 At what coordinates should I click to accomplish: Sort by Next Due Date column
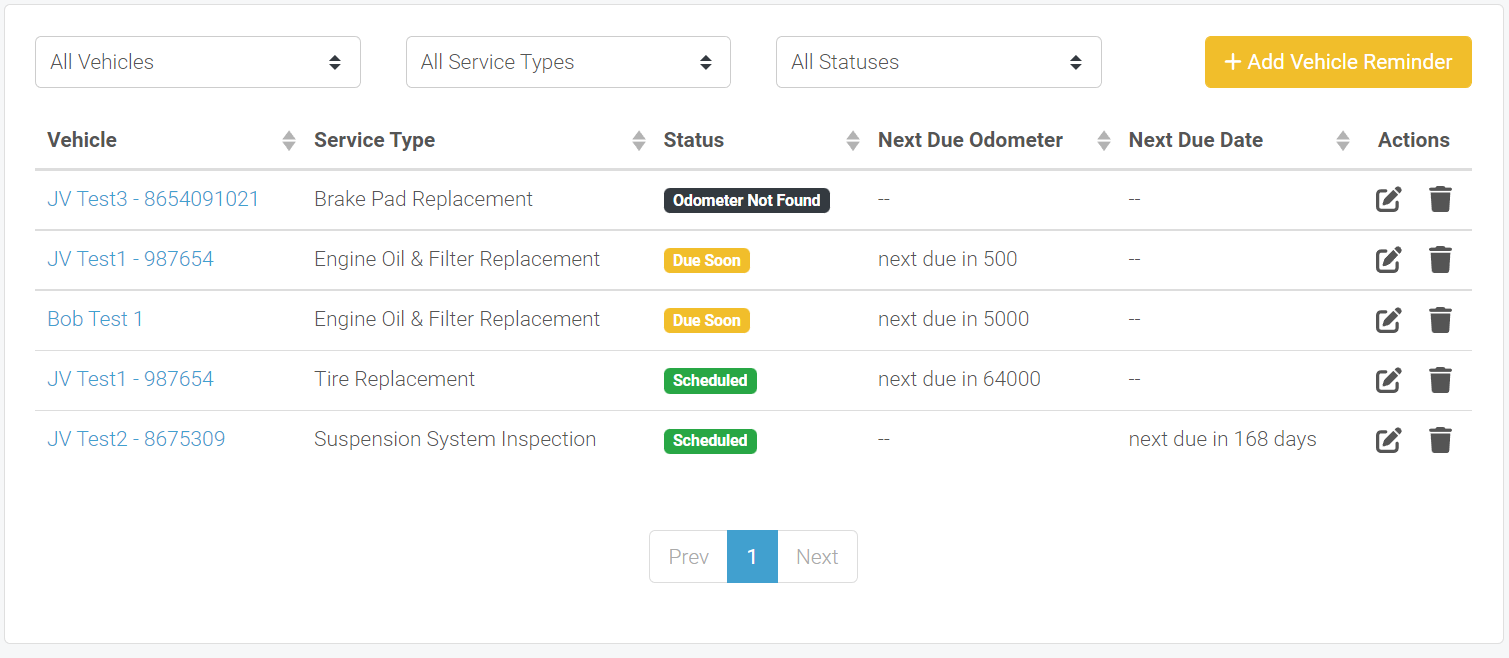(1342, 141)
